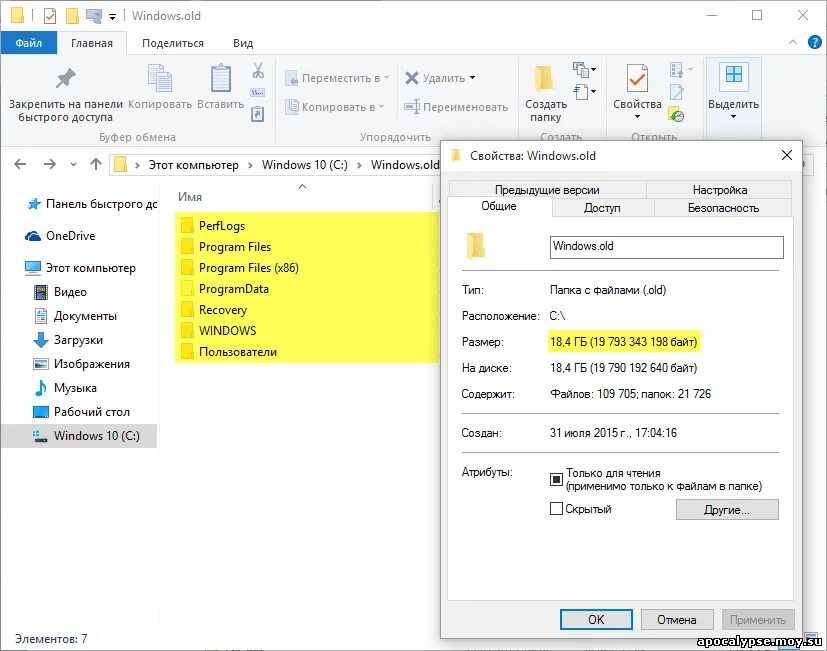
Task: Click the Pin to Quick Access icon
Action: [66, 79]
